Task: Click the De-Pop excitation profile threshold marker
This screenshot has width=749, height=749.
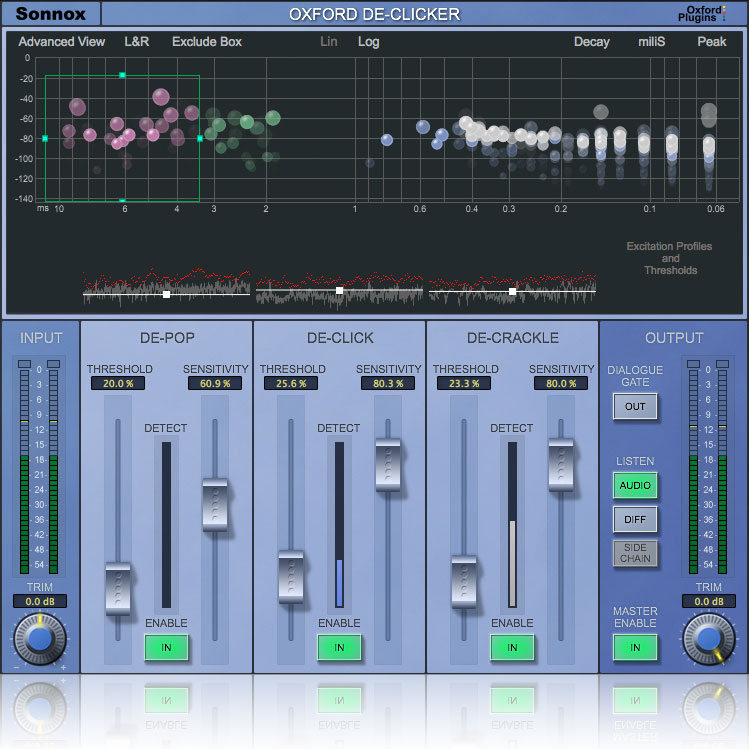Action: click(x=166, y=294)
